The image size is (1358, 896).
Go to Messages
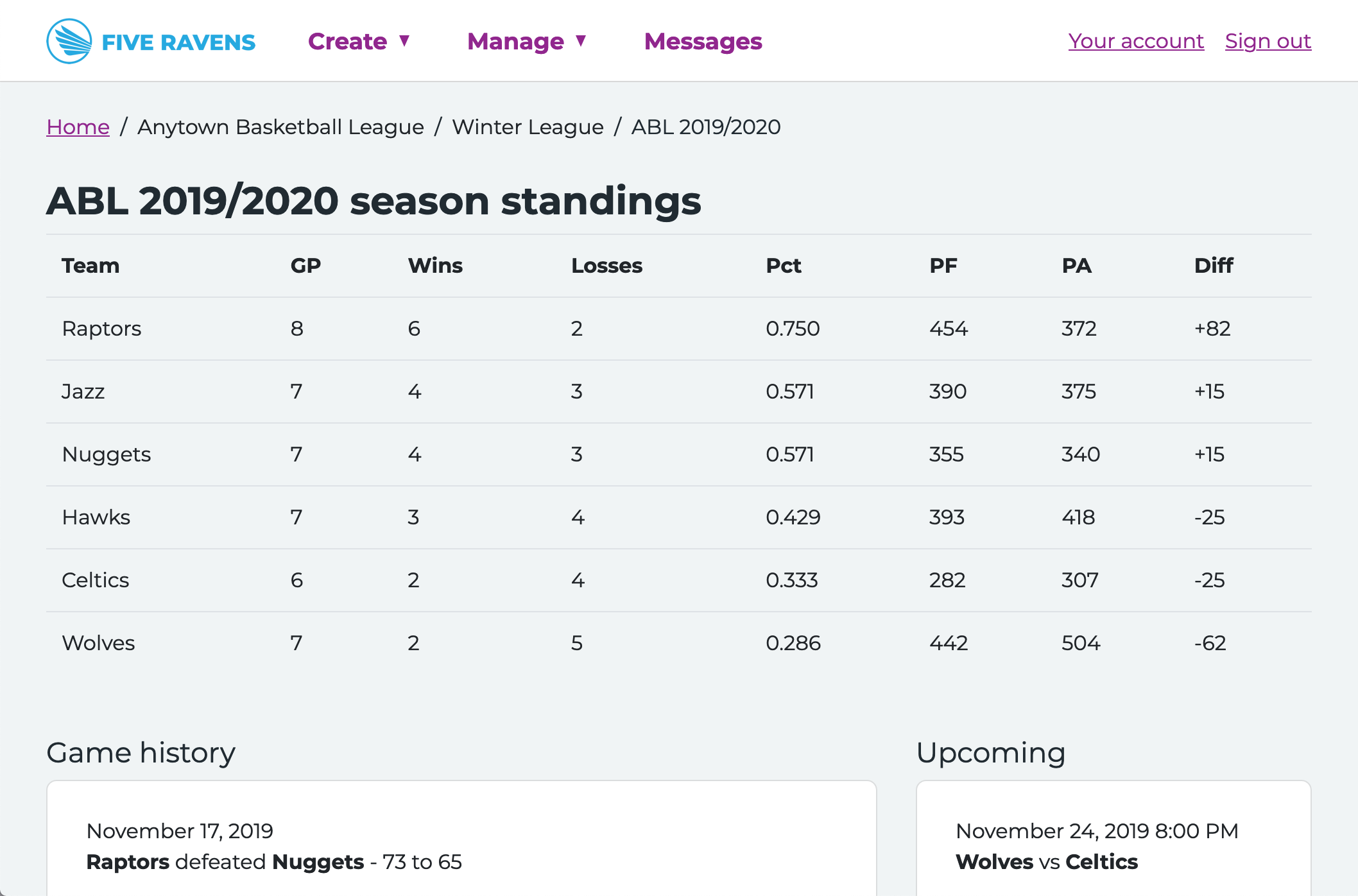(x=703, y=42)
